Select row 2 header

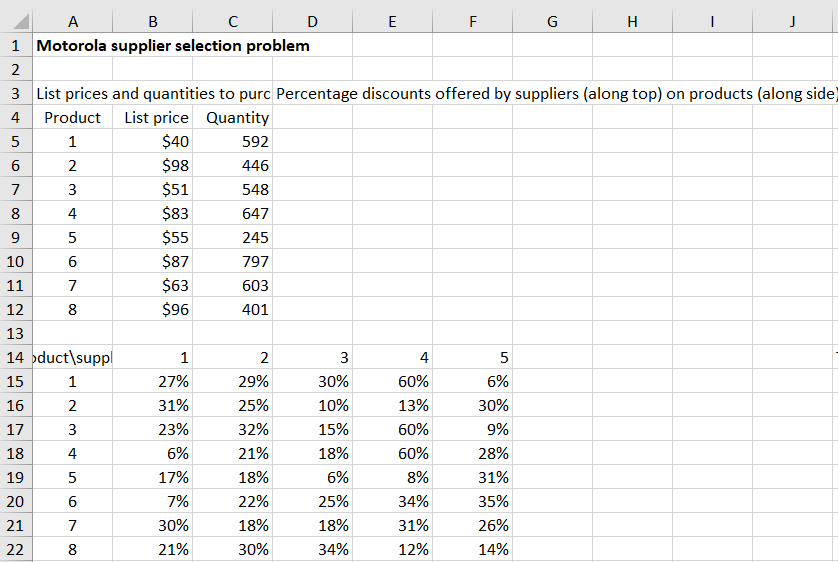click(x=15, y=69)
